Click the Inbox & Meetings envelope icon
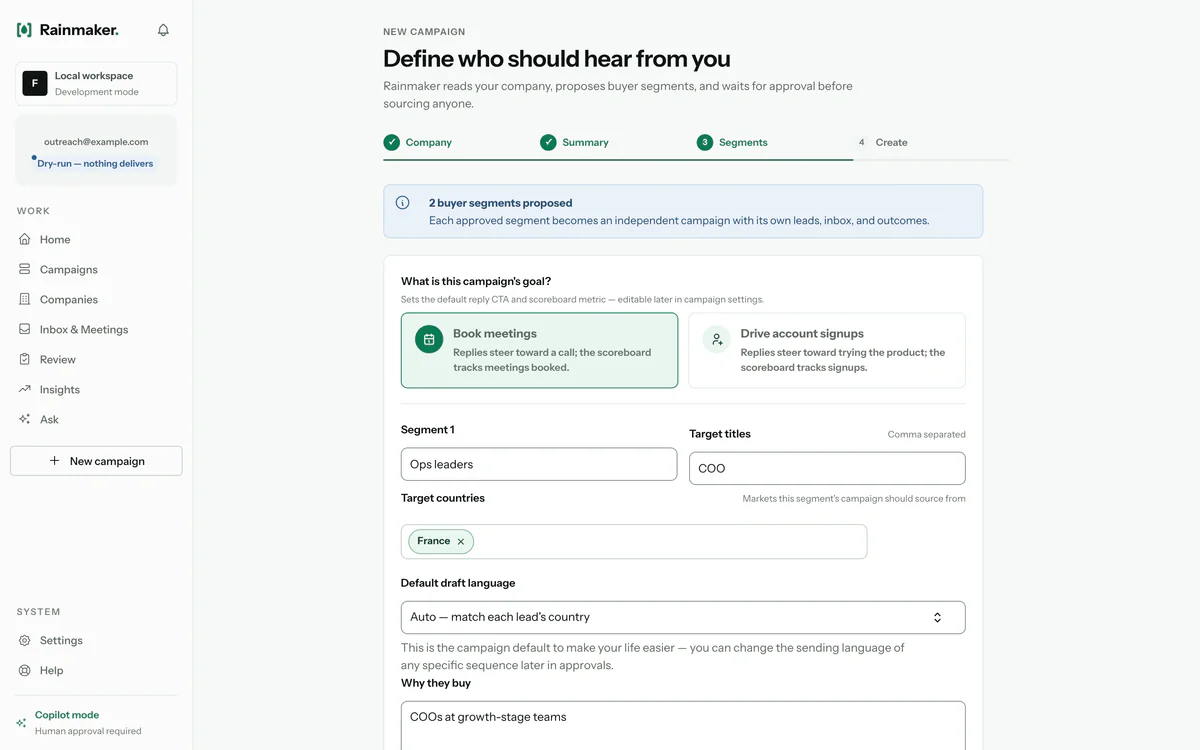Image resolution: width=1200 pixels, height=750 pixels. pyautogui.click(x=25, y=329)
